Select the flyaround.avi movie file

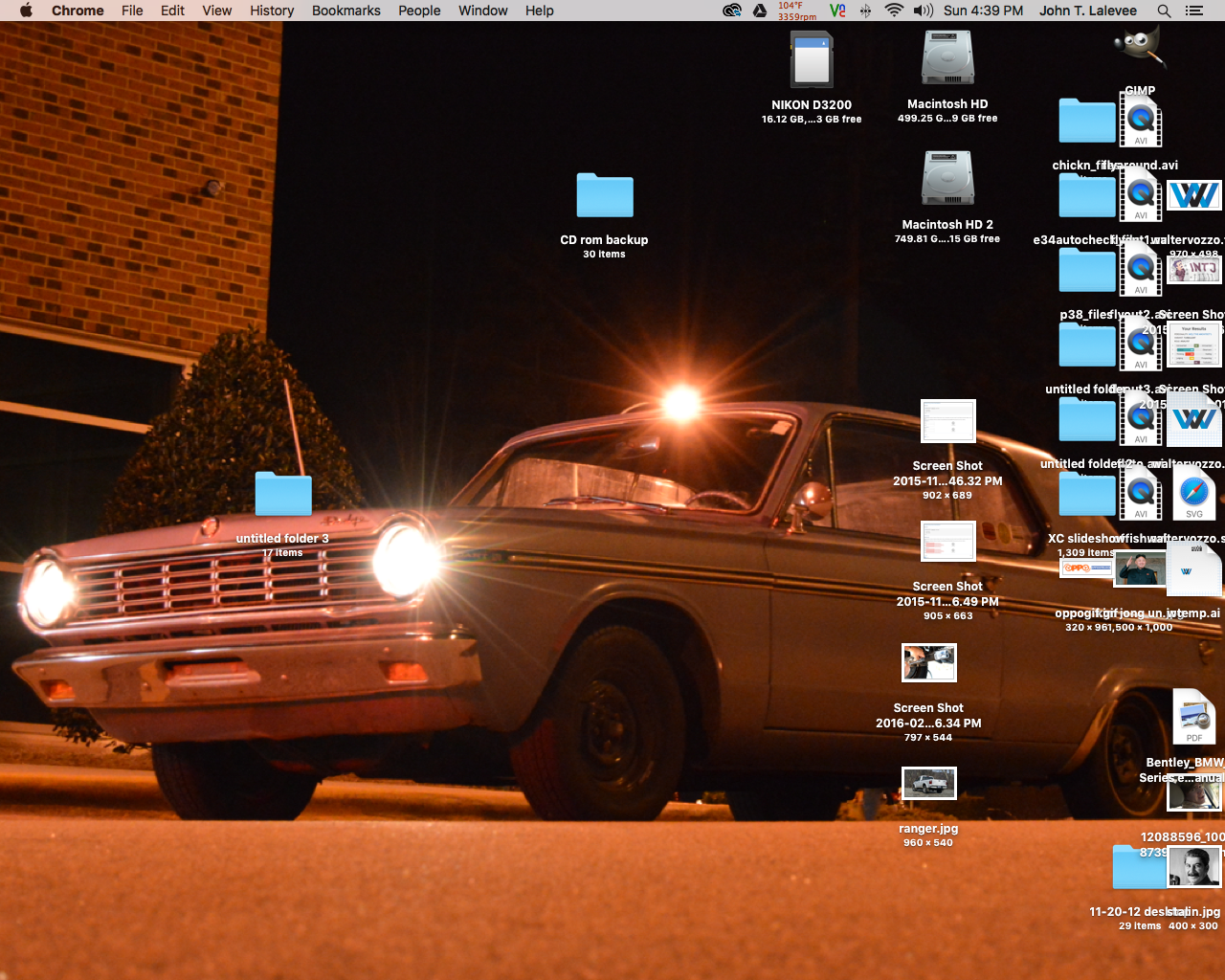1141,120
